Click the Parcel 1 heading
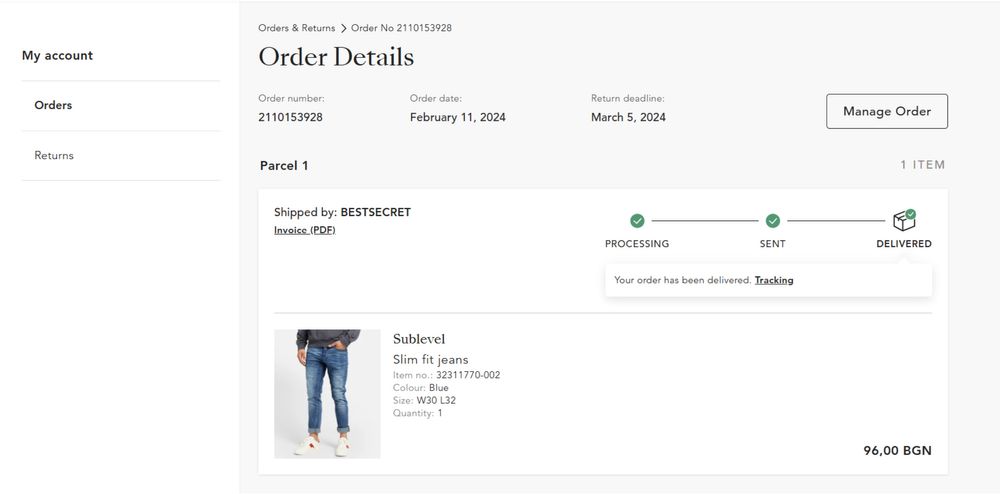Viewport: 1000px width, 494px height. coord(284,165)
